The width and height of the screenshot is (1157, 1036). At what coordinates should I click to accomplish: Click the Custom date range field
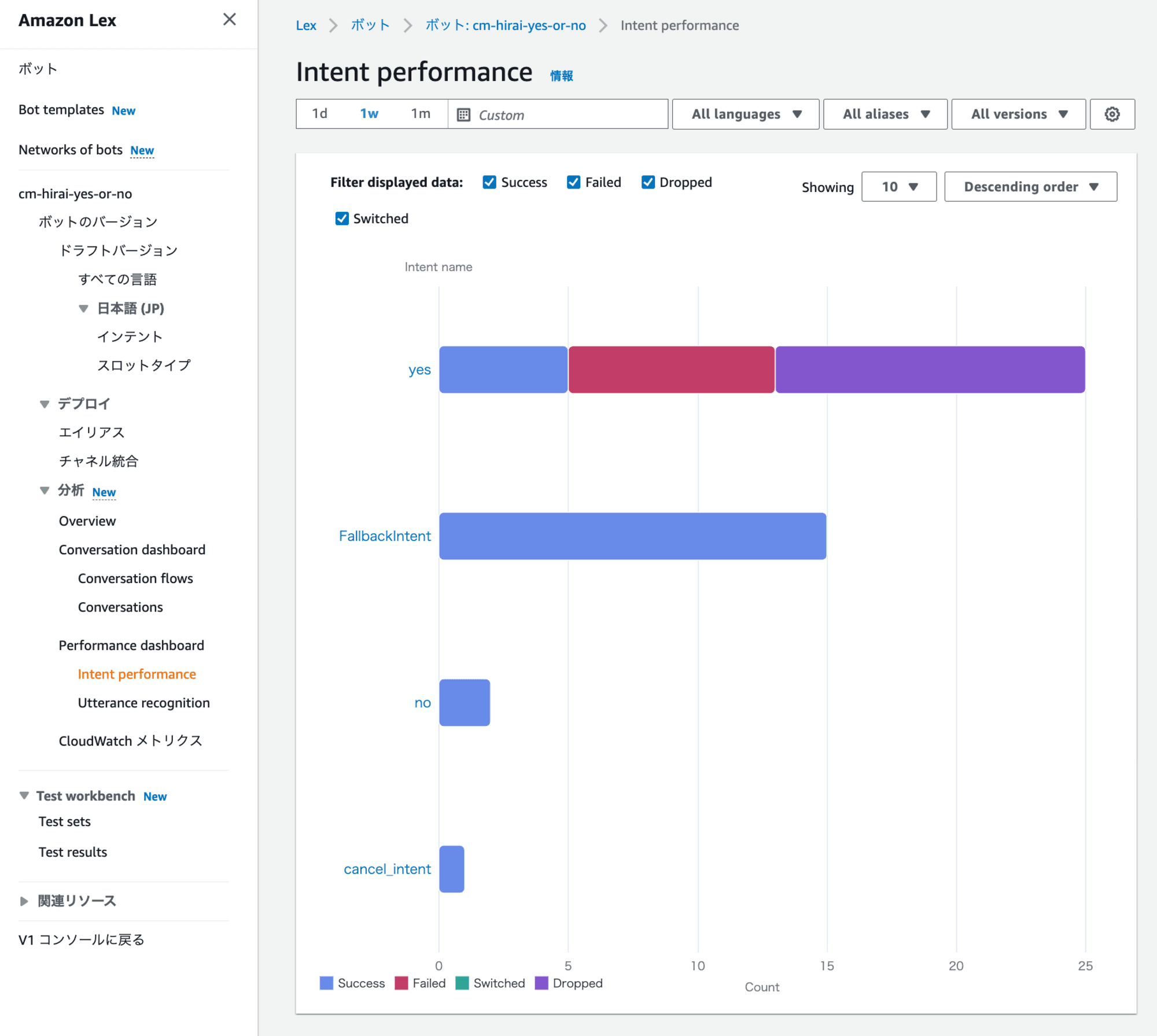click(558, 114)
